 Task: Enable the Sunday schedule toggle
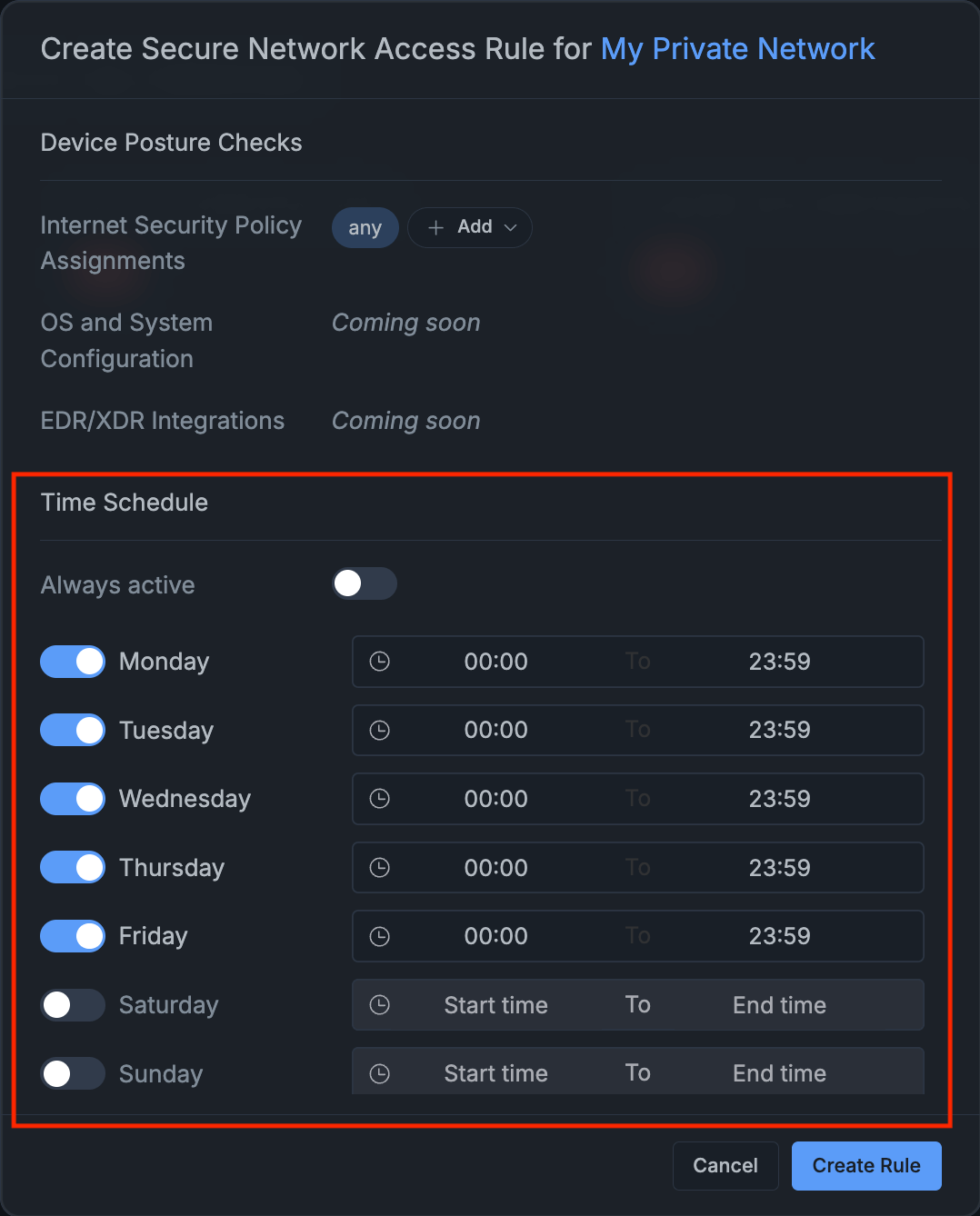point(72,1073)
